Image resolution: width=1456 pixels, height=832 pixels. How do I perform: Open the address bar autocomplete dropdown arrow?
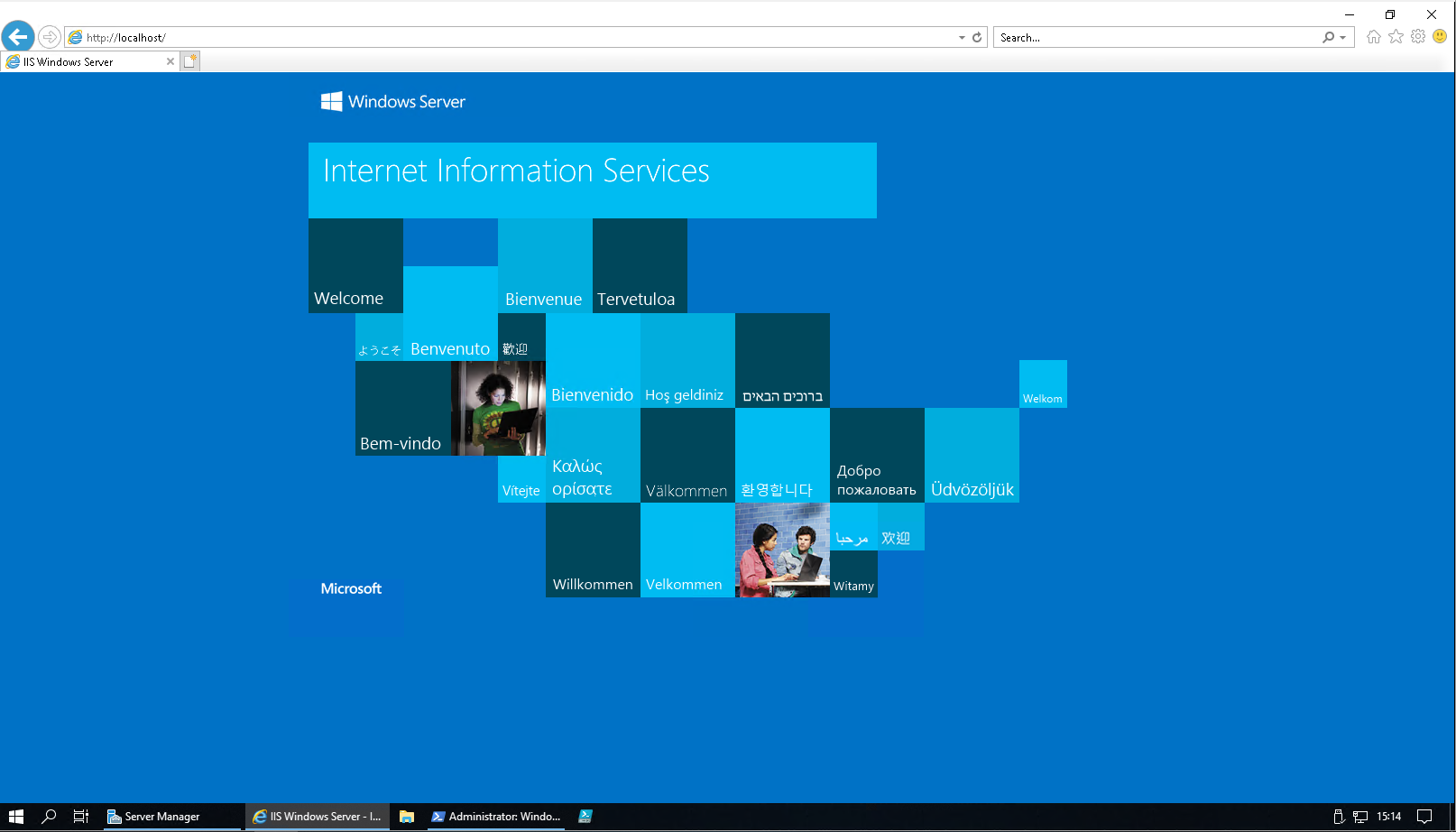(962, 37)
